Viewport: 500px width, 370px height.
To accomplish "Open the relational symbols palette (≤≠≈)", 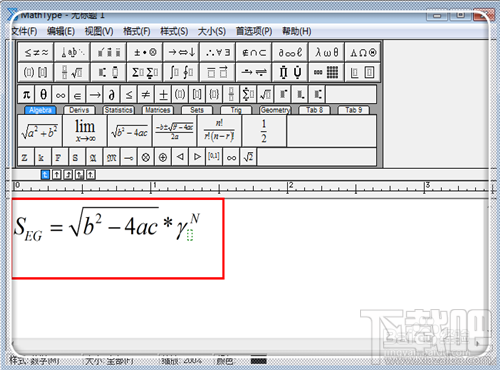I will (36, 52).
